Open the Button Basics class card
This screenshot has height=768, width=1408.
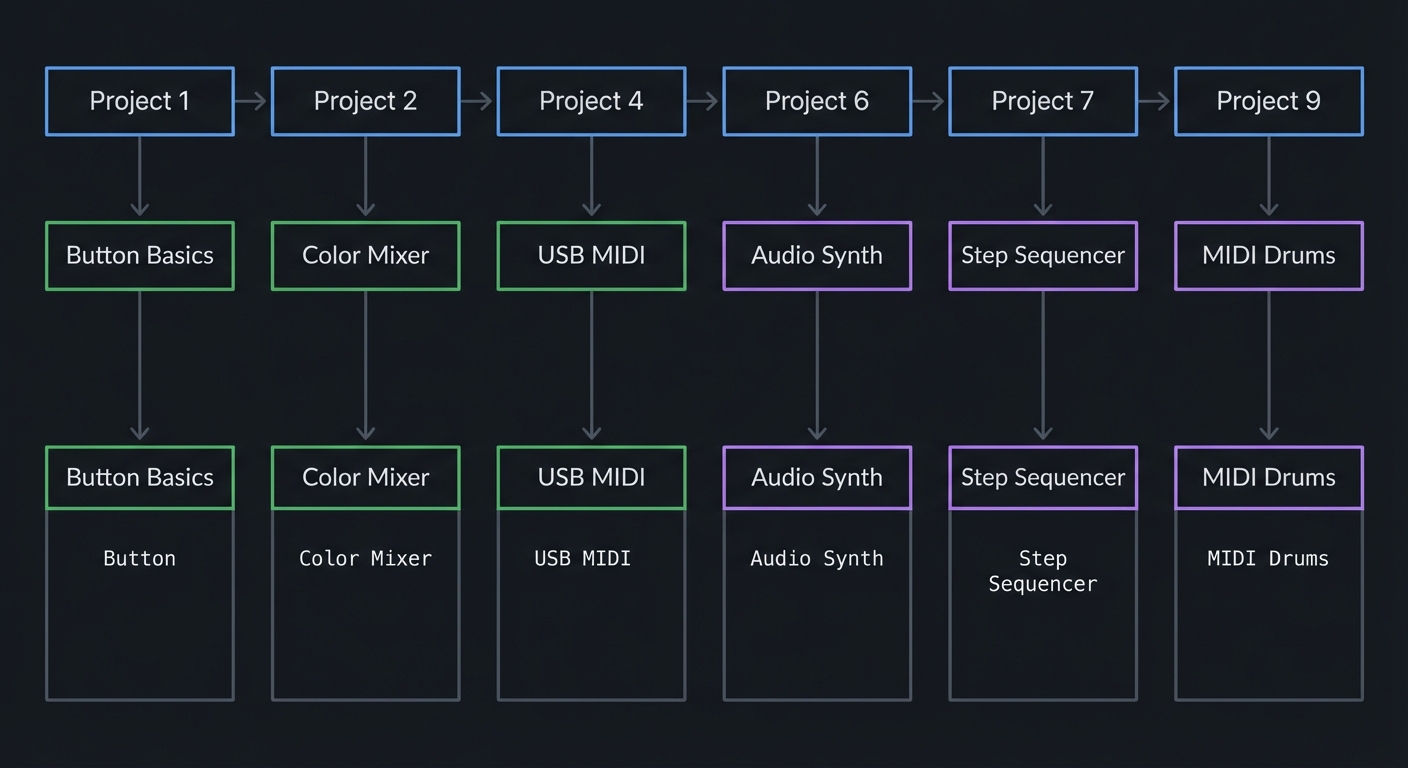pyautogui.click(x=139, y=477)
